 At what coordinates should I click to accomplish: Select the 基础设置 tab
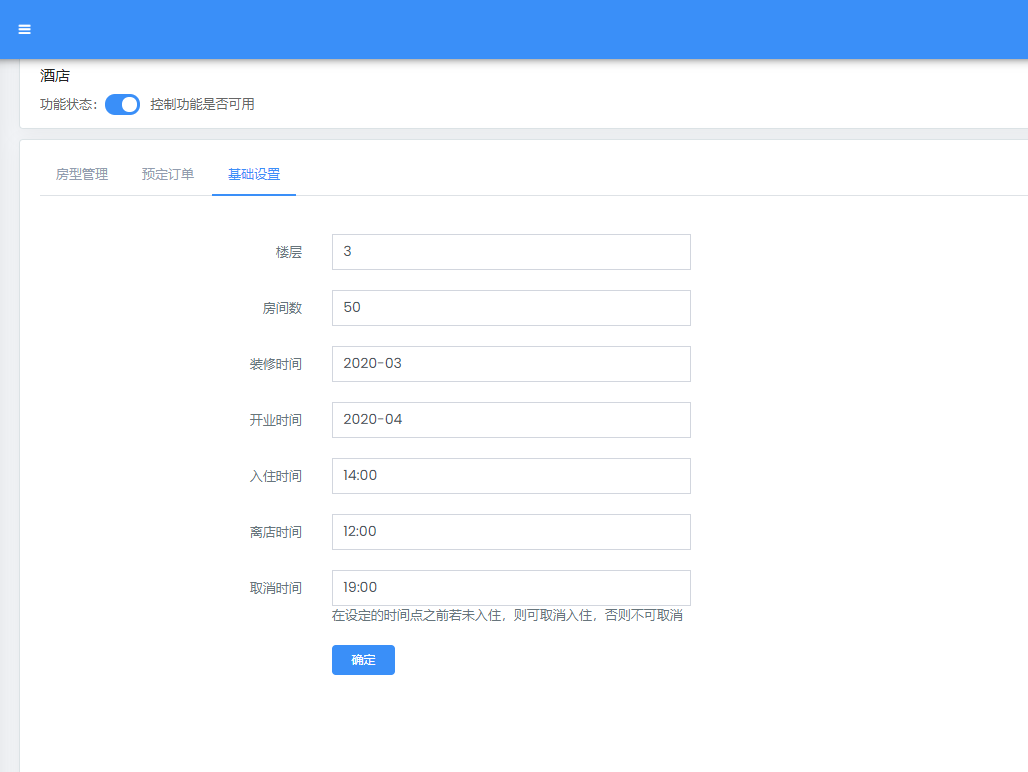[254, 174]
